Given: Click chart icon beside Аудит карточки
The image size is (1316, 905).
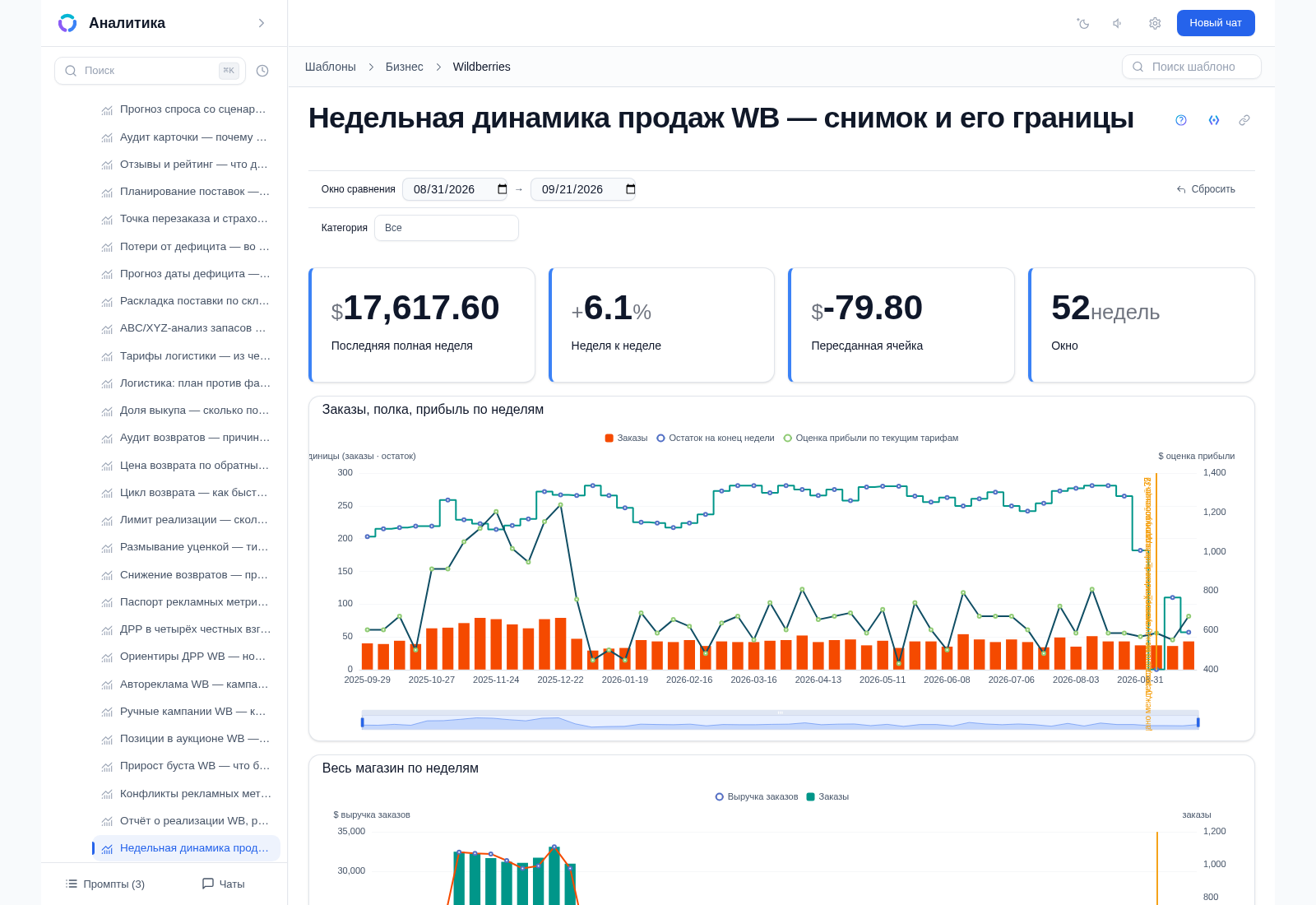Looking at the screenshot, I should coord(107,137).
